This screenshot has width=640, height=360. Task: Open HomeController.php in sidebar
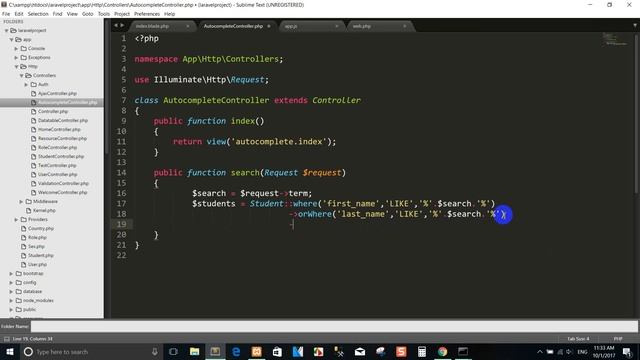pyautogui.click(x=59, y=129)
